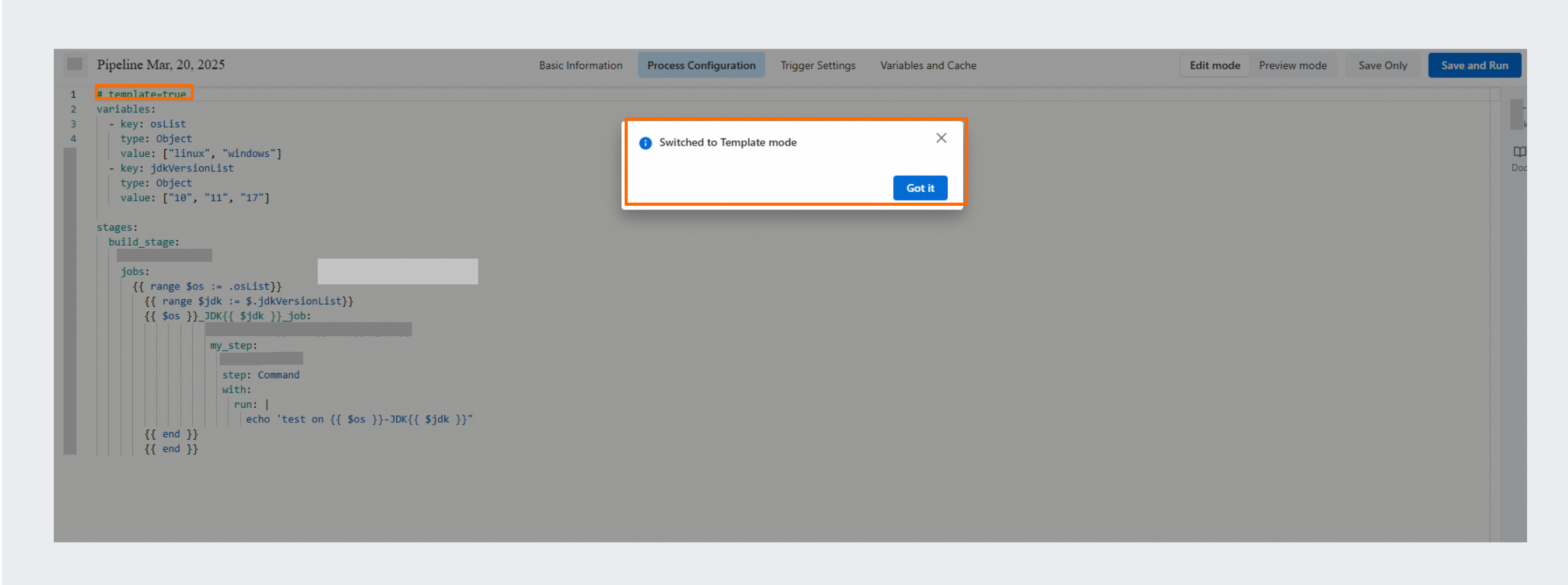Click the 'jdkVersionList' key in the code
The width and height of the screenshot is (1568, 585).
click(192, 168)
